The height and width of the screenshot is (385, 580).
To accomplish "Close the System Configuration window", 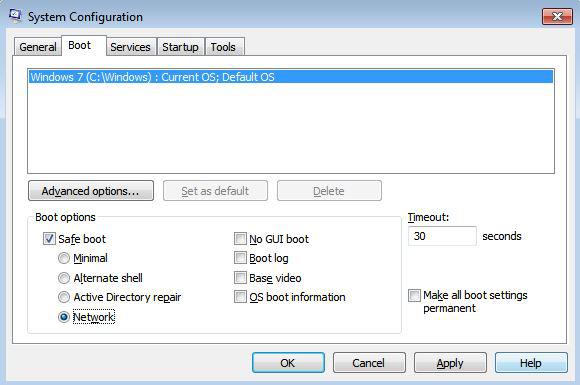I will pos(557,16).
